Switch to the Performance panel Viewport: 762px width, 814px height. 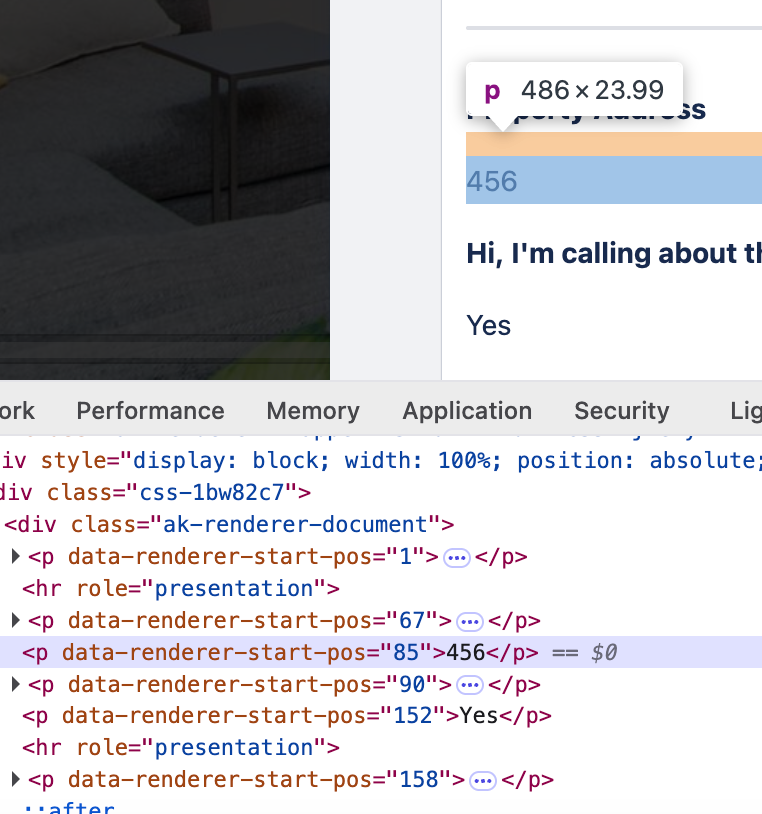tap(150, 410)
